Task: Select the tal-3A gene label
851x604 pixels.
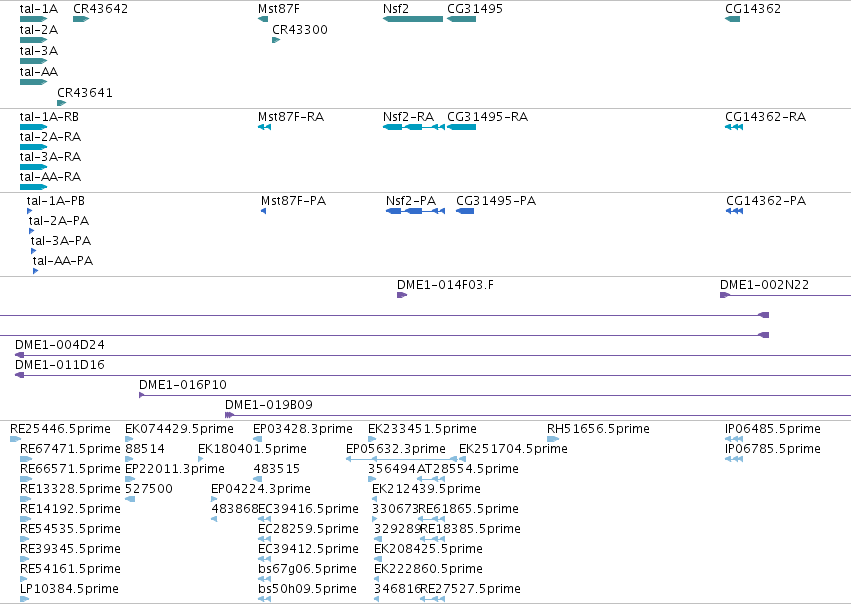Action: pos(39,51)
